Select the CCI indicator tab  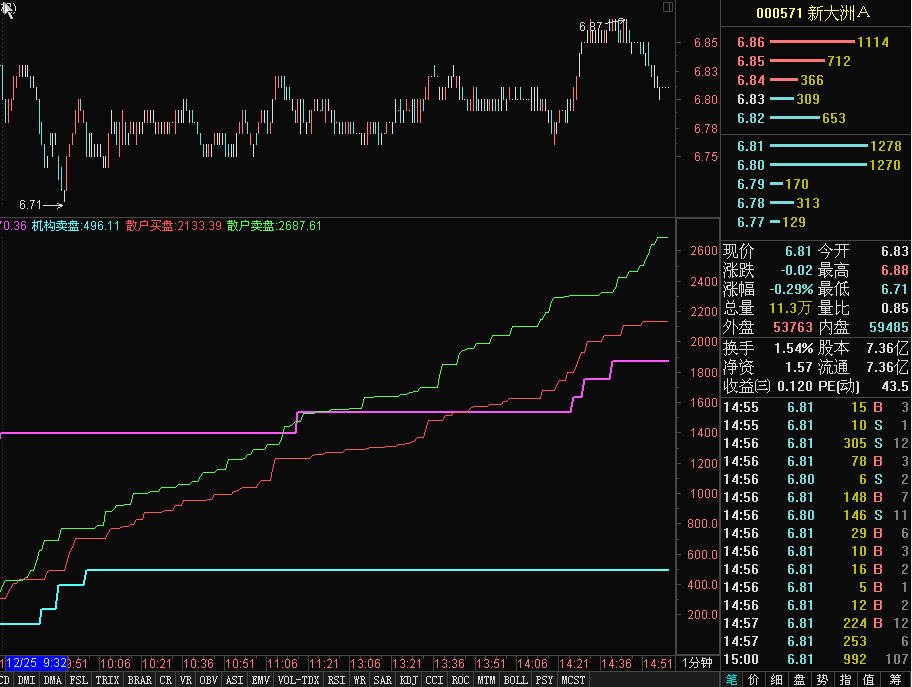[x=434, y=680]
